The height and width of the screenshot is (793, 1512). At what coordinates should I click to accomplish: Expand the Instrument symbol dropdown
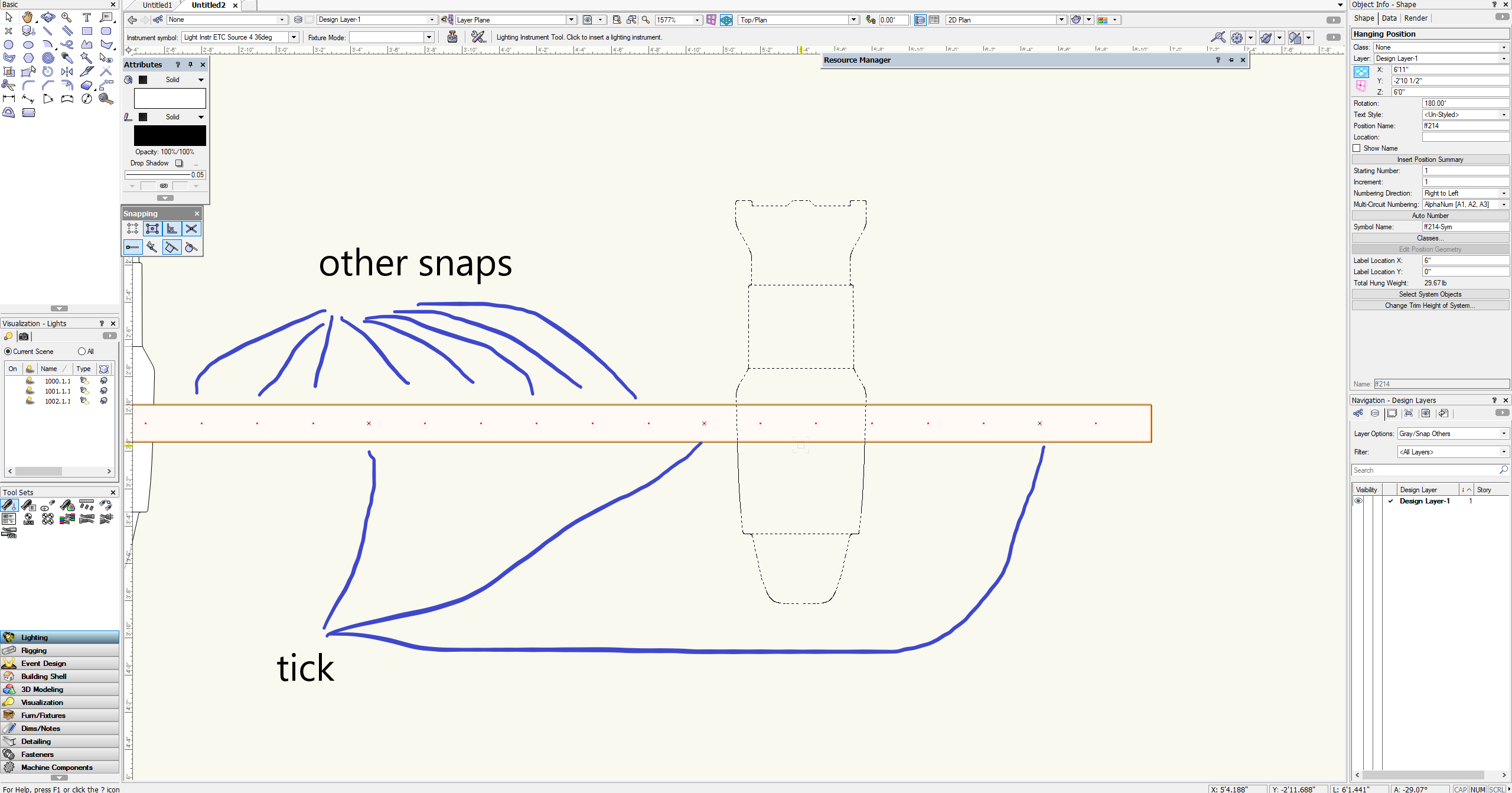[294, 37]
